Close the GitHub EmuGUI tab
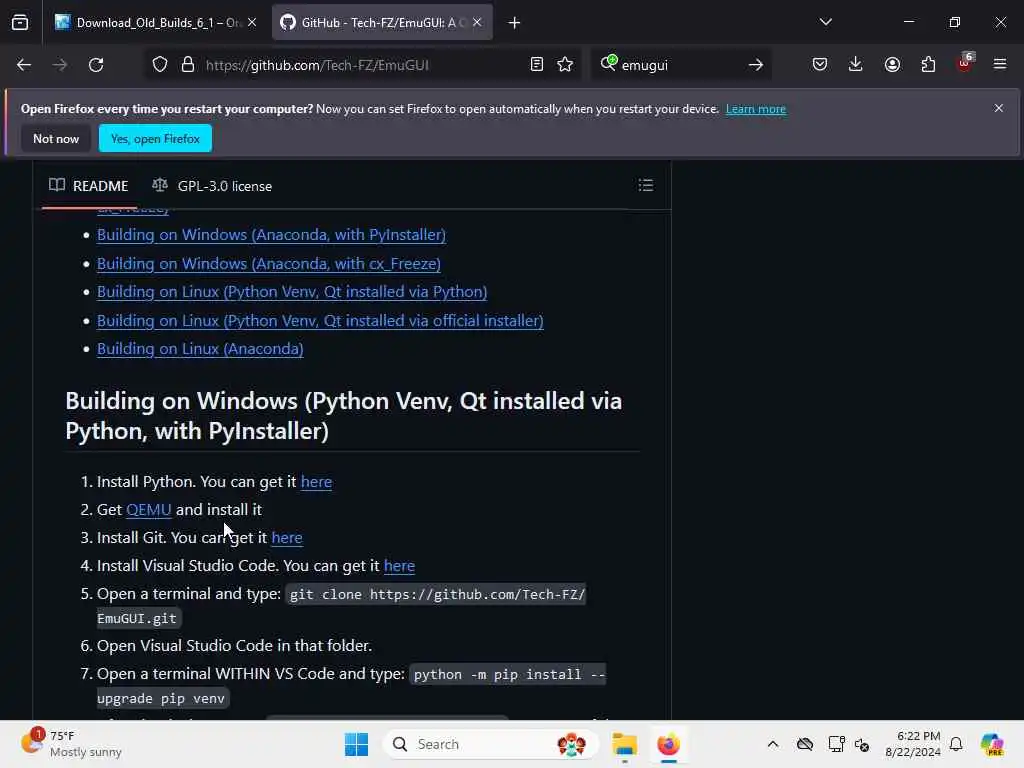 [x=477, y=23]
